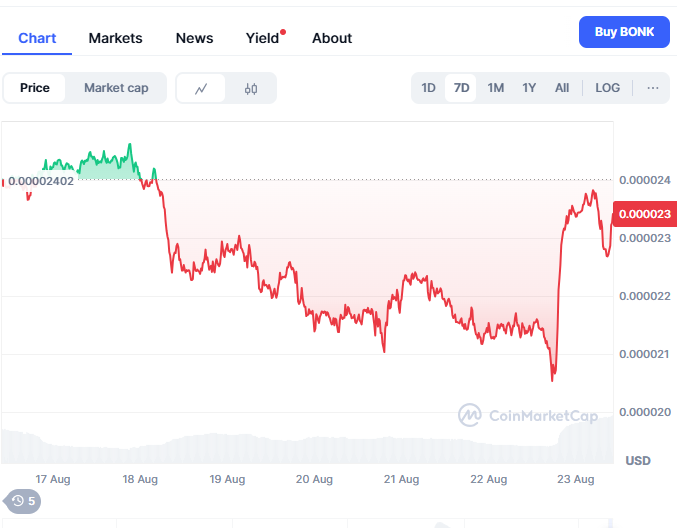
Task: Click the history clock badge showing 5
Action: click(x=23, y=501)
